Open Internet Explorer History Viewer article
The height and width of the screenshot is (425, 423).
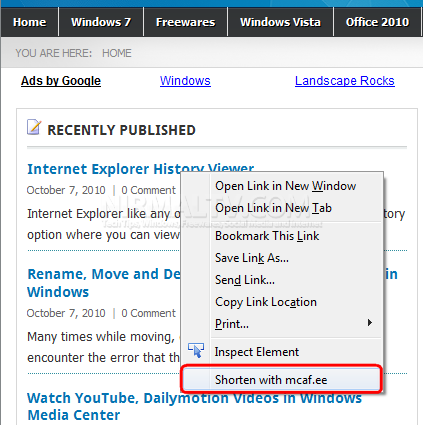click(x=140, y=169)
